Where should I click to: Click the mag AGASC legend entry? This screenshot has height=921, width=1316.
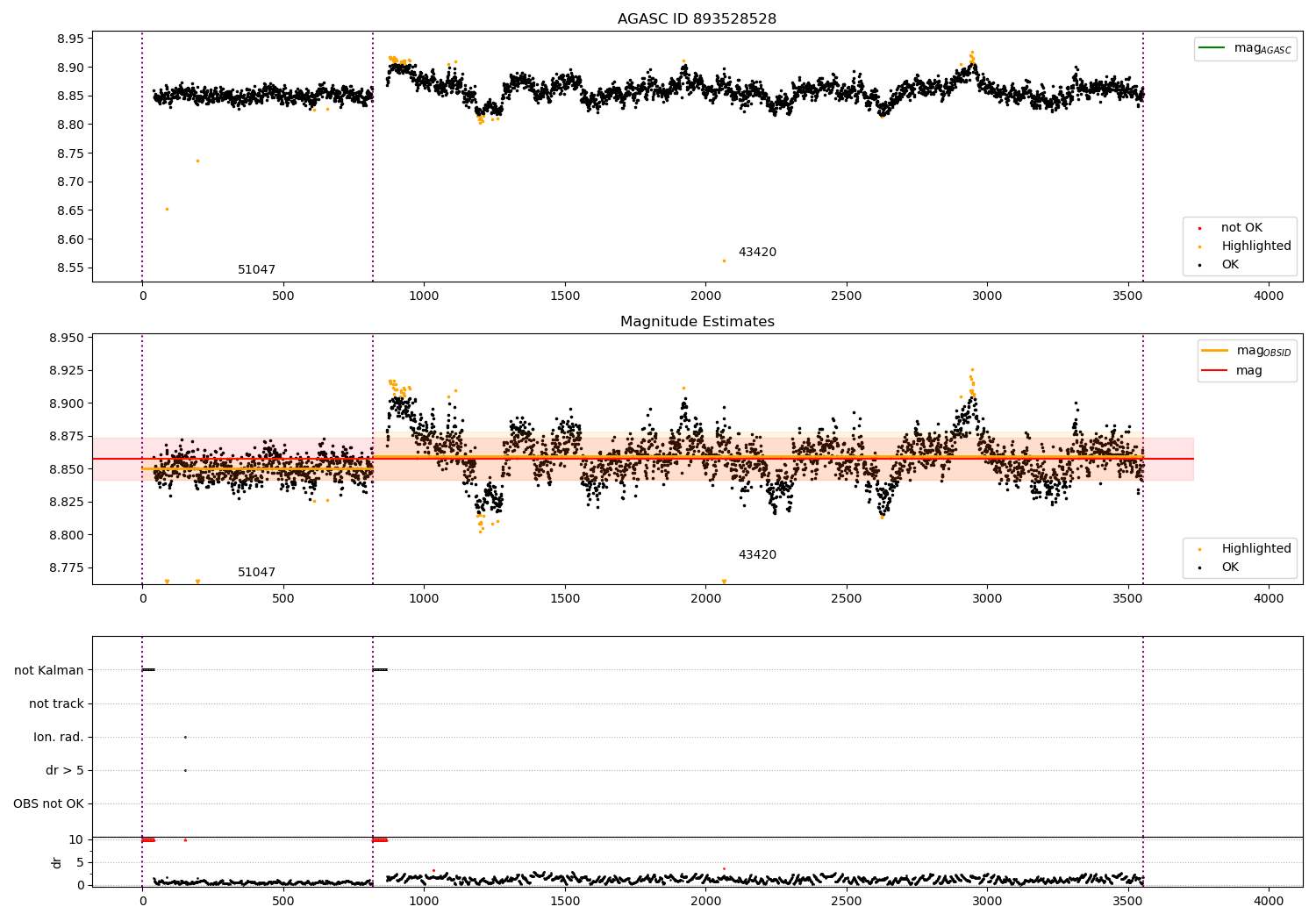(1262, 48)
